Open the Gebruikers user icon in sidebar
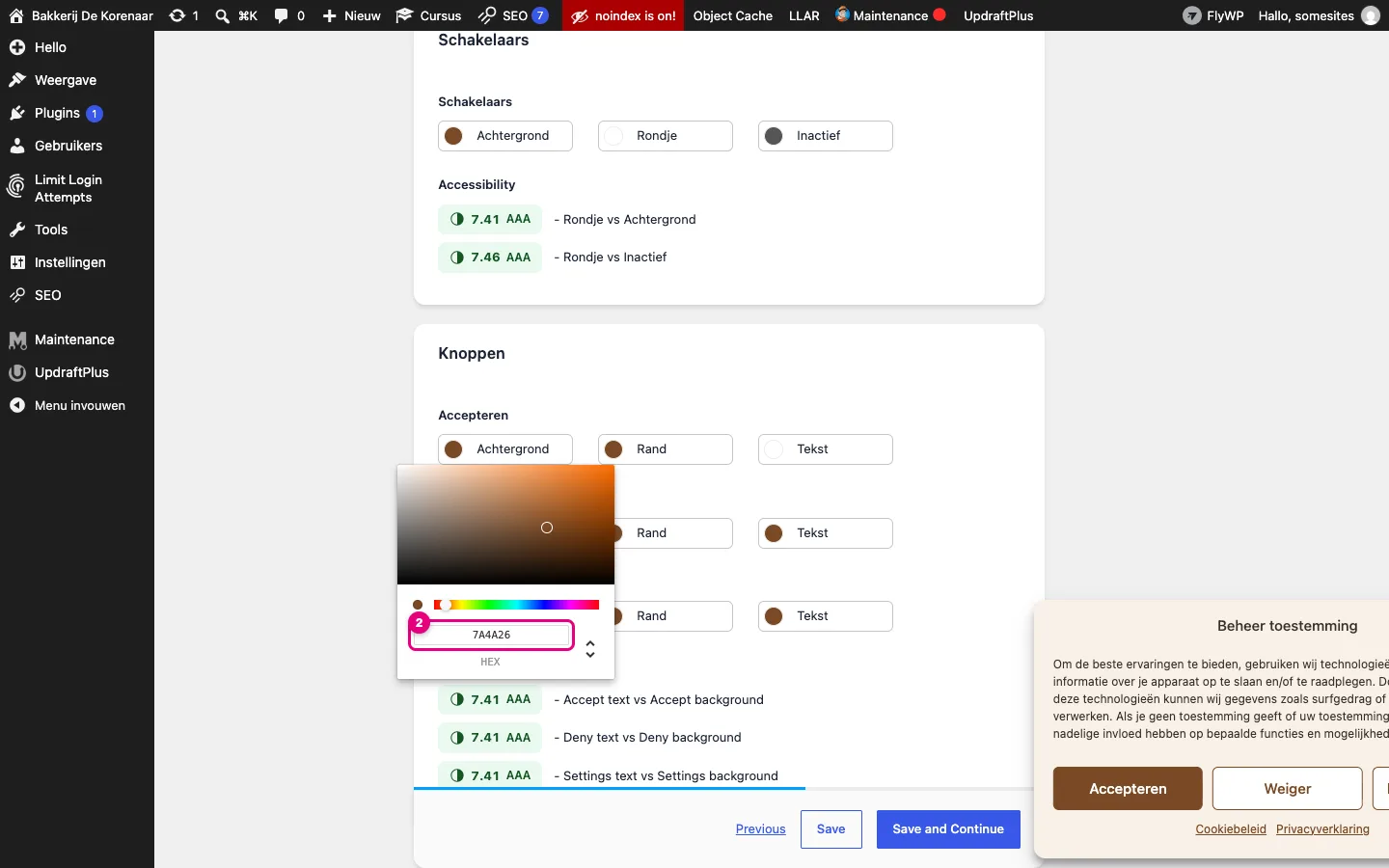Viewport: 1389px width, 868px height. [16, 146]
